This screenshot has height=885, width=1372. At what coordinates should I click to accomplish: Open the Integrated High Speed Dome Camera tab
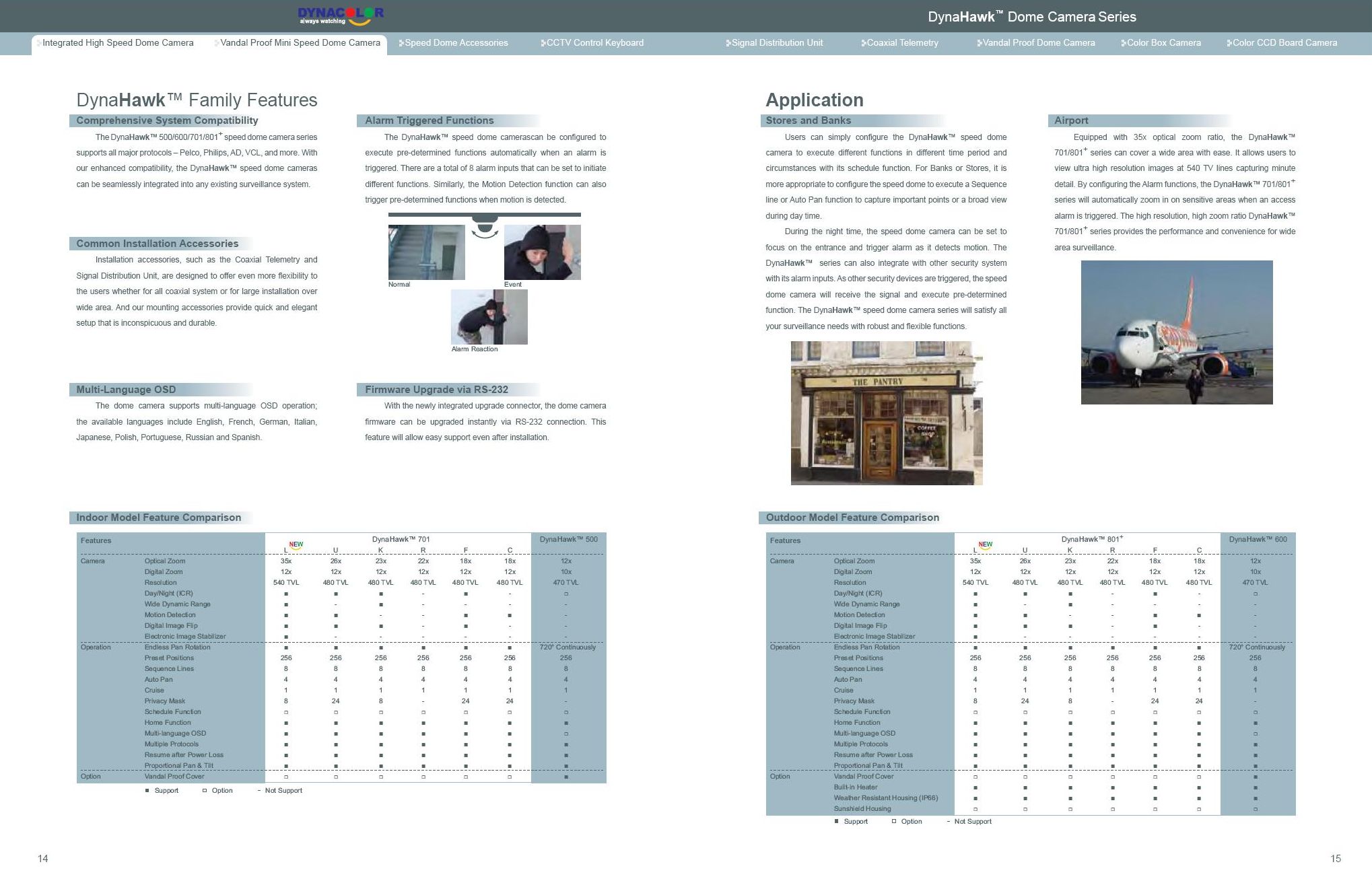[x=118, y=43]
